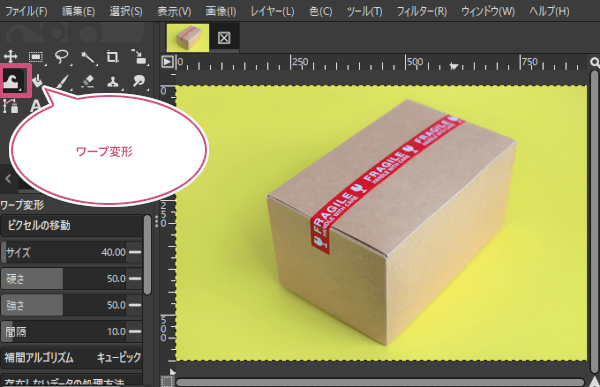Toggle the Quick Mask button below the ruler
This screenshot has height=387, width=600.
coord(167,381)
